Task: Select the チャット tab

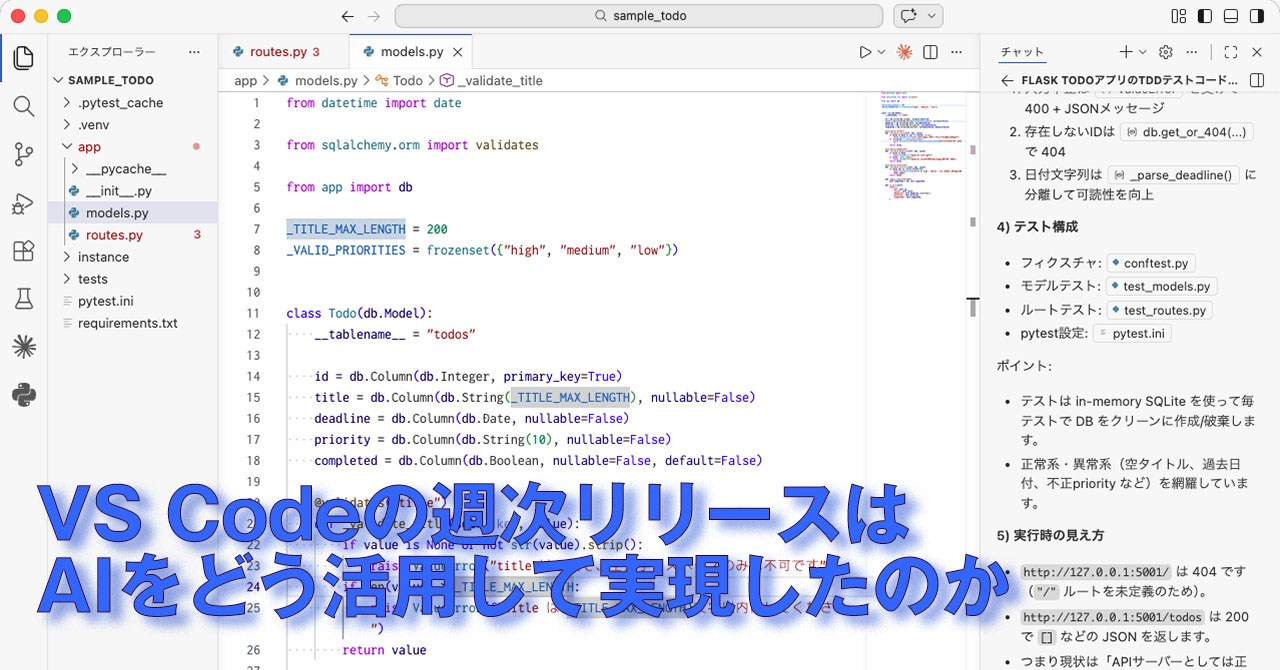Action: coord(1022,52)
